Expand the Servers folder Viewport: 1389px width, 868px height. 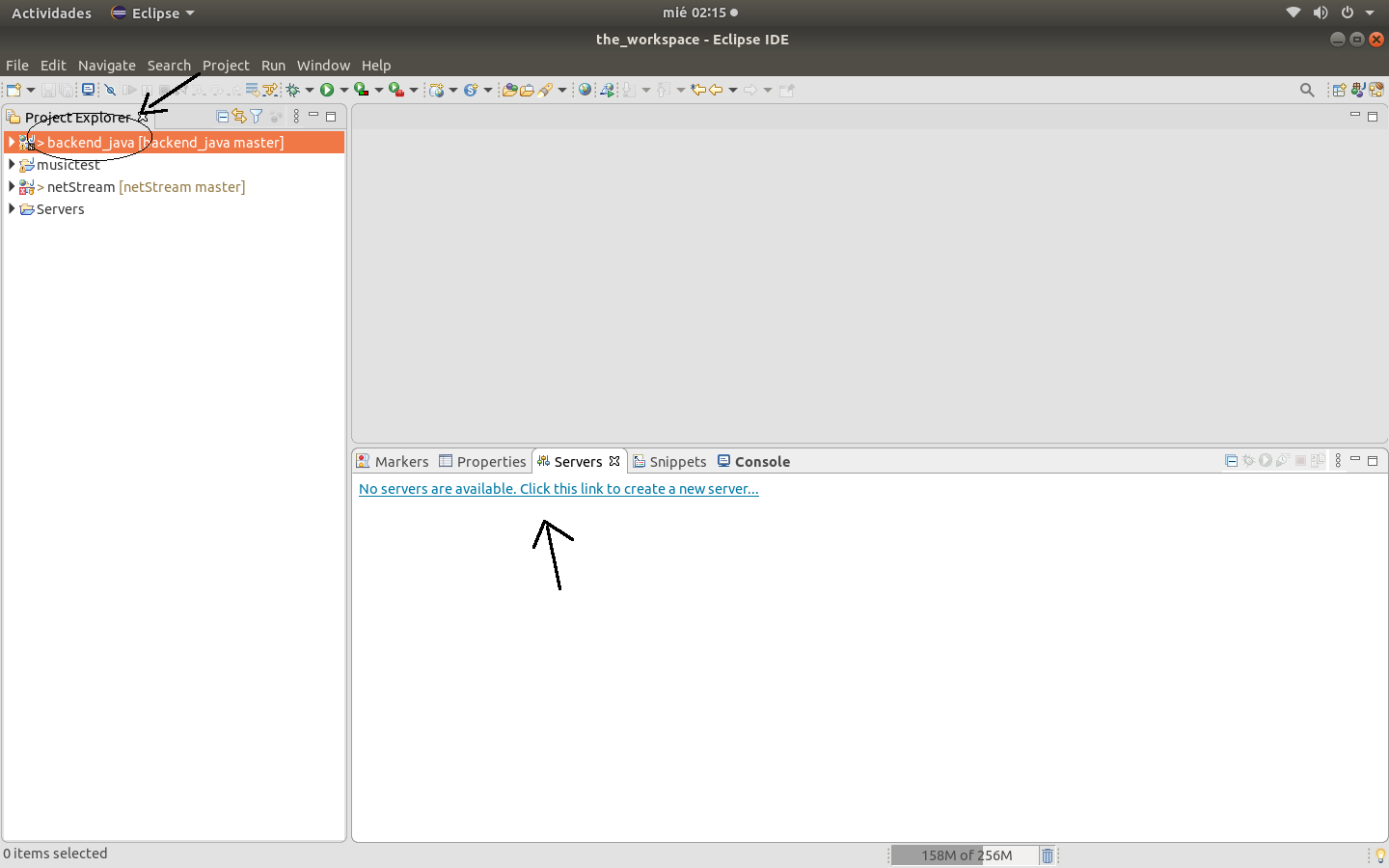12,208
